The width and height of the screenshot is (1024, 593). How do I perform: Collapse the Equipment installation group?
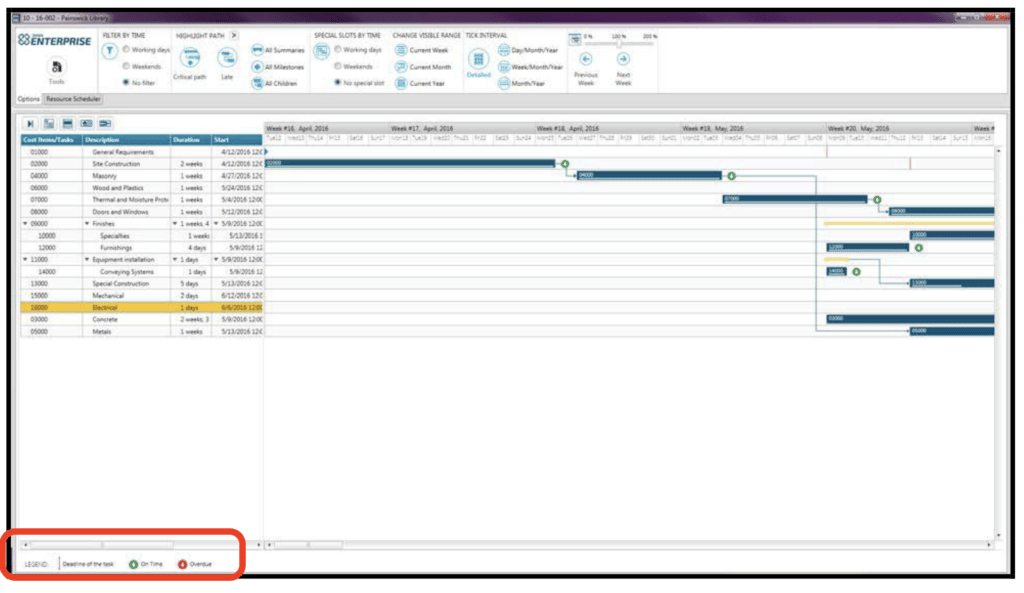(x=87, y=259)
